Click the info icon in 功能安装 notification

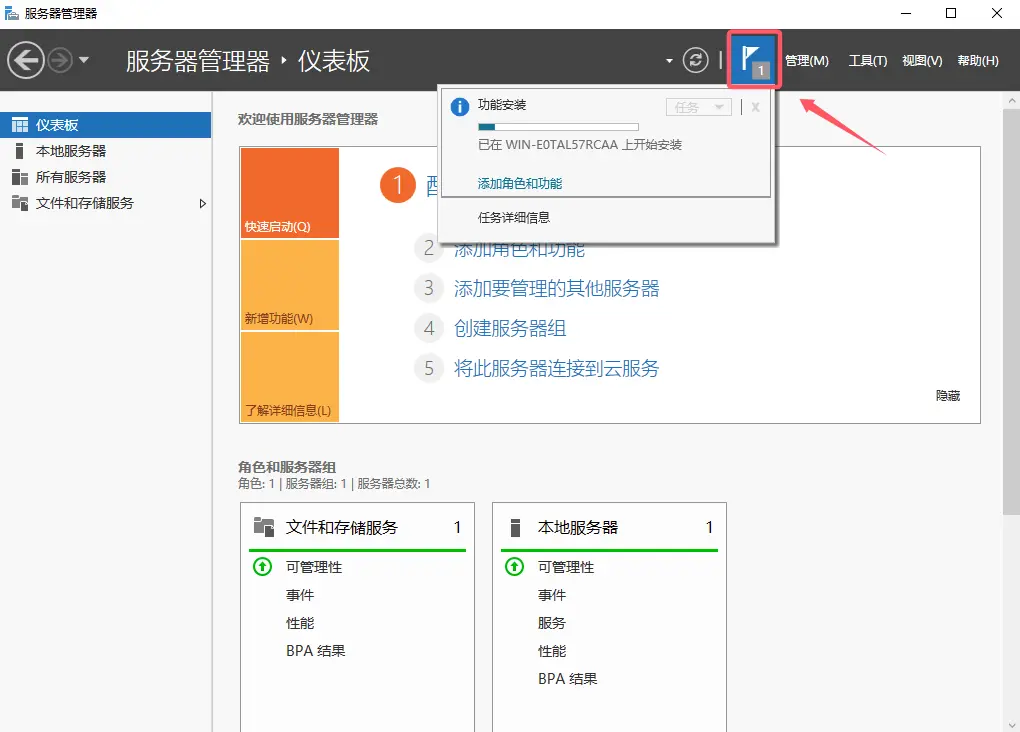[460, 107]
